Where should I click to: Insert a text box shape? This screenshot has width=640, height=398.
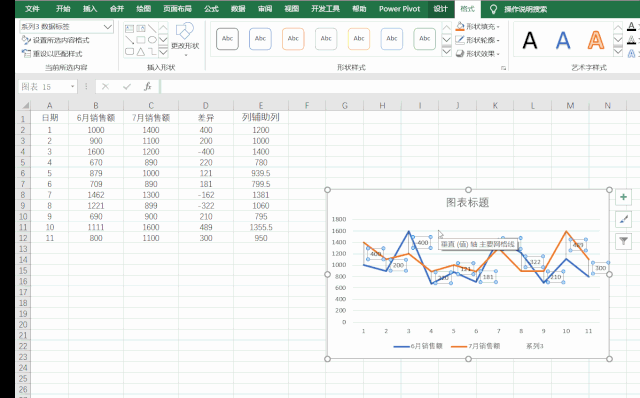[129, 29]
